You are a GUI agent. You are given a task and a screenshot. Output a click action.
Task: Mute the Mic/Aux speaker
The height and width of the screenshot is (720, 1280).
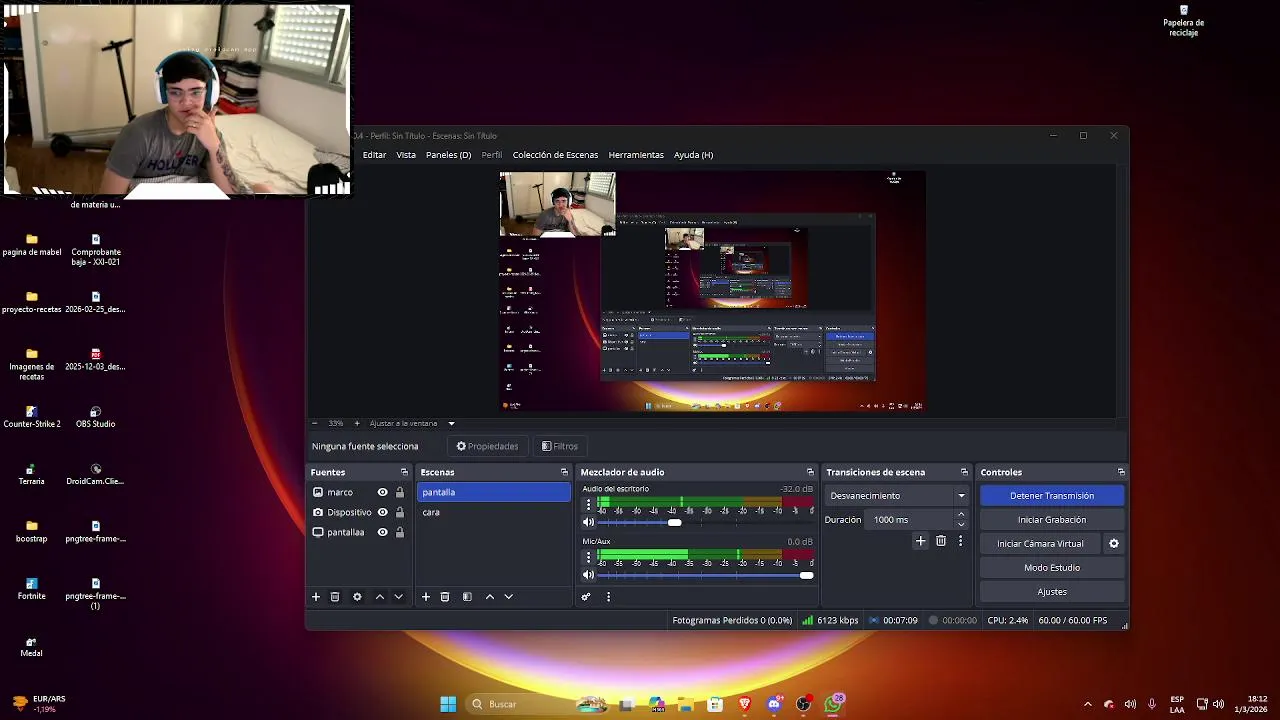coord(588,575)
